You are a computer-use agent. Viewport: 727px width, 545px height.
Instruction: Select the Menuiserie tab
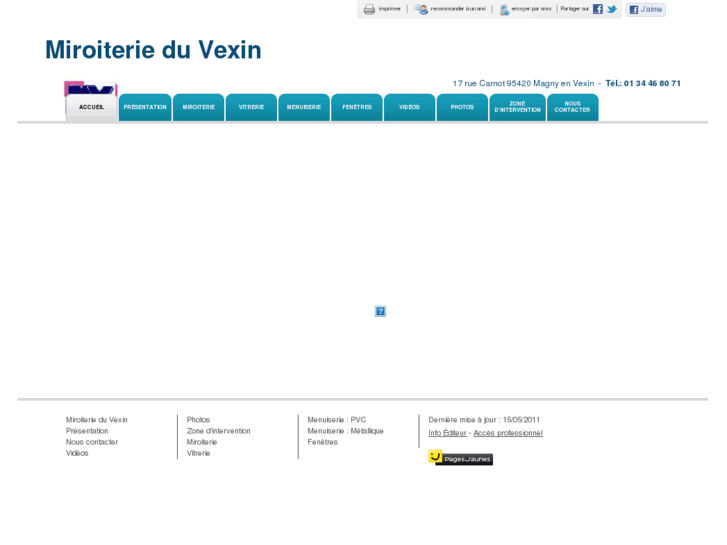[304, 107]
